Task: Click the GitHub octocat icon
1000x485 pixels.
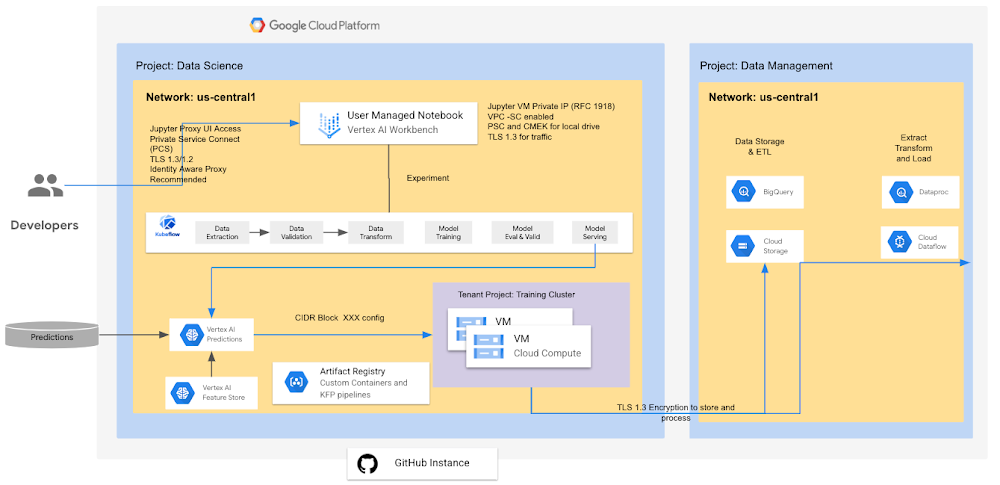Action: coord(367,463)
